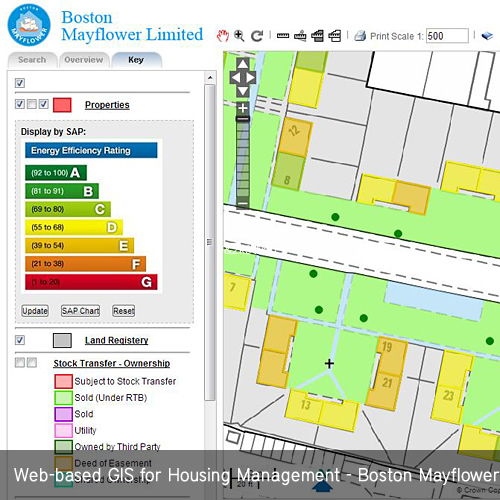Click the Owned by Third Party swatch
Screen dimensions: 500x500
point(63,447)
